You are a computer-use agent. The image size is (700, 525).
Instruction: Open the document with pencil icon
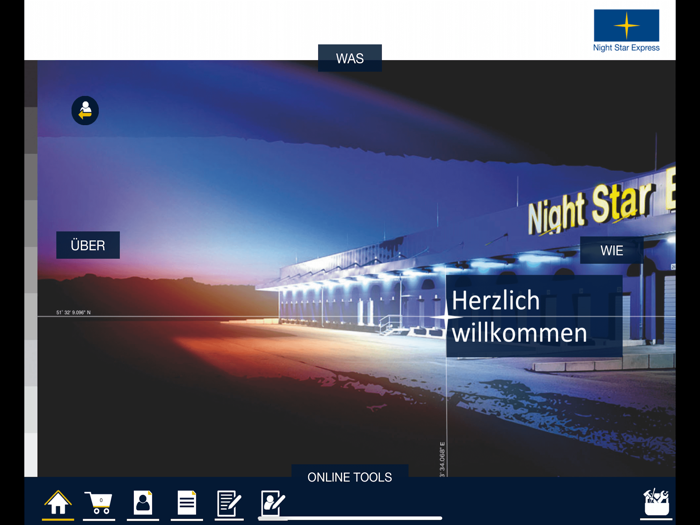point(229,503)
